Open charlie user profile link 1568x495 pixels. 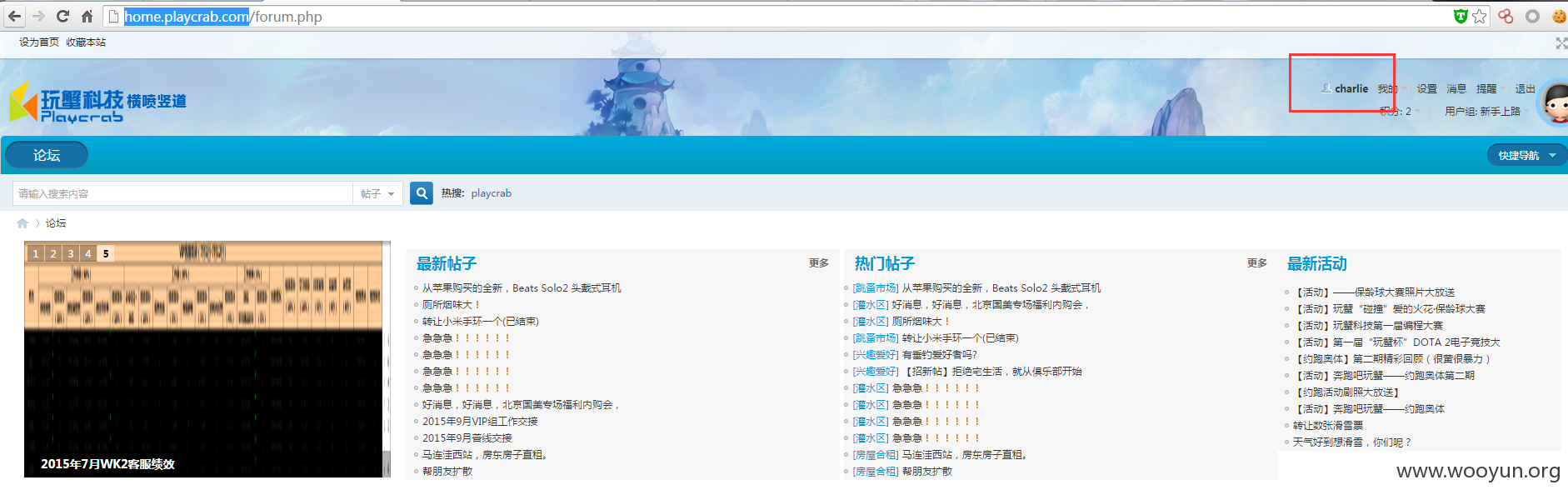point(1351,88)
